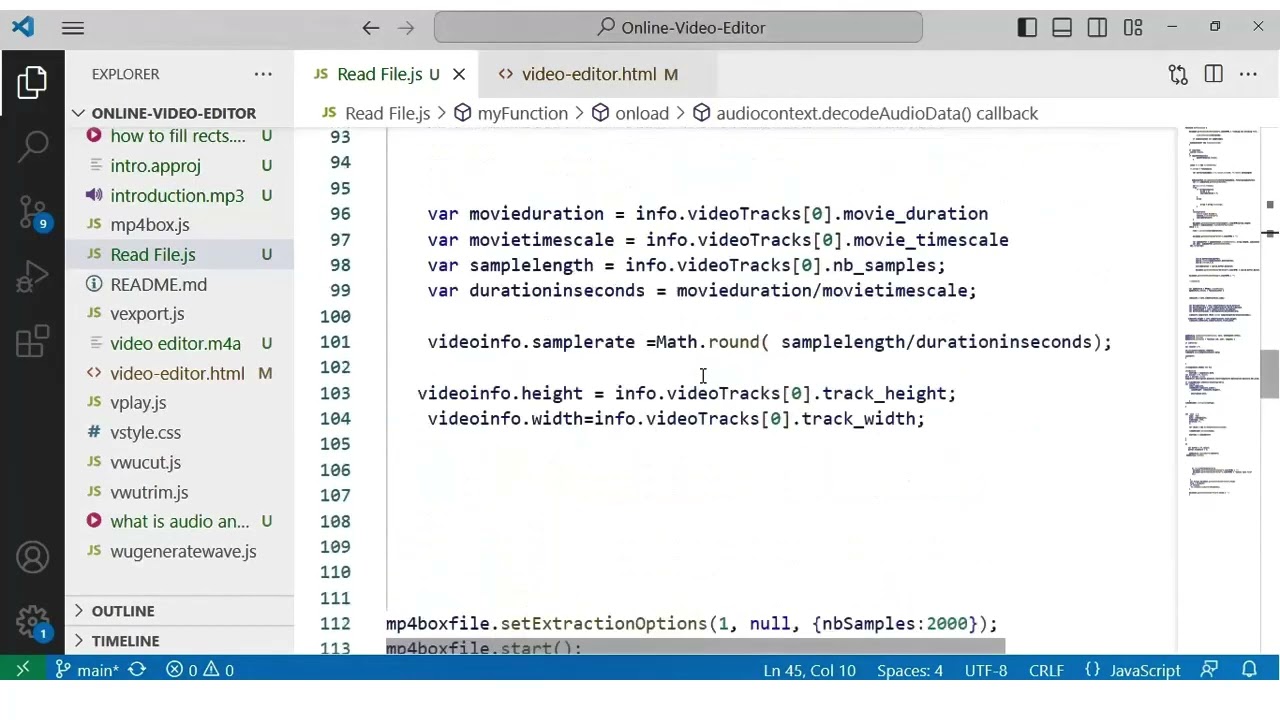1280x720 pixels.
Task: Open Customize Layout icon
Action: [1132, 28]
